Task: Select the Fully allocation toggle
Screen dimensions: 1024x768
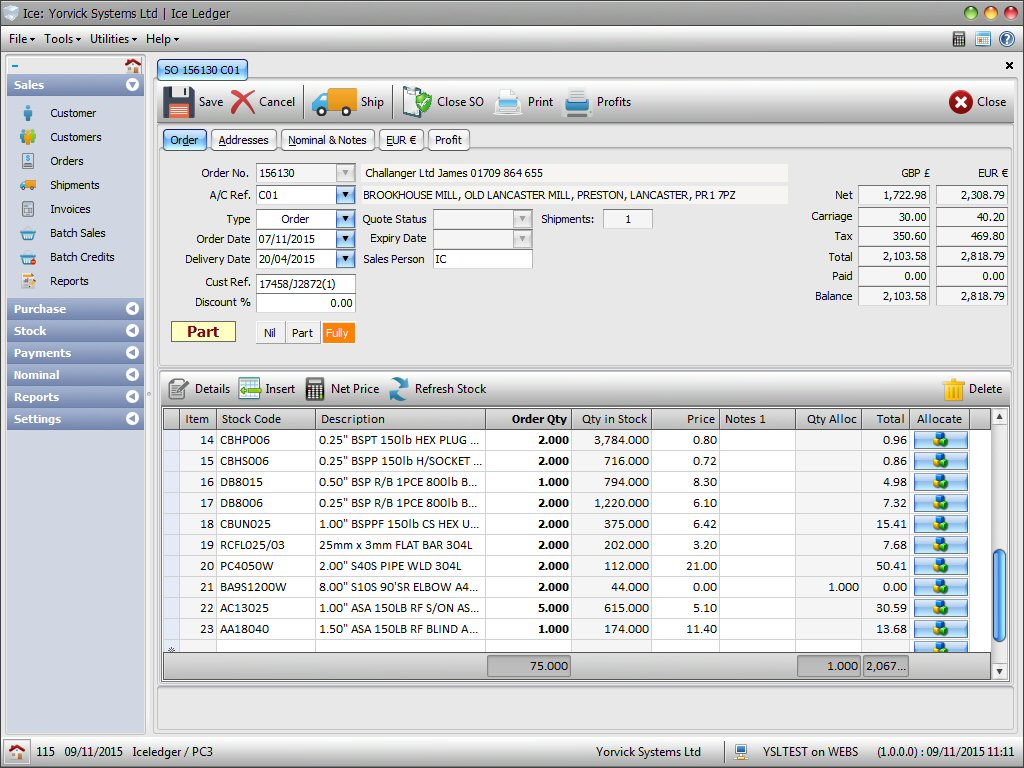Action: (337, 333)
